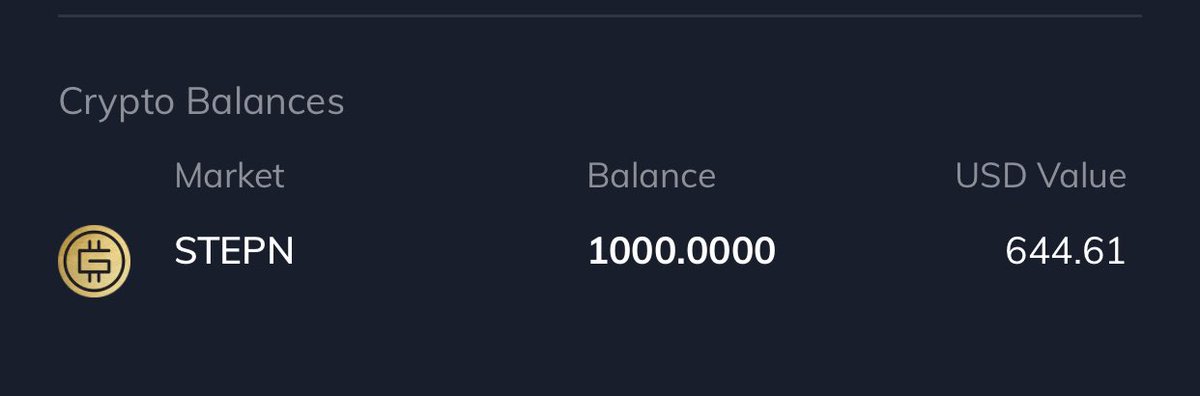This screenshot has height=396, width=1200.
Task: Tap the STEPN text next to the coin
Action: (x=234, y=251)
